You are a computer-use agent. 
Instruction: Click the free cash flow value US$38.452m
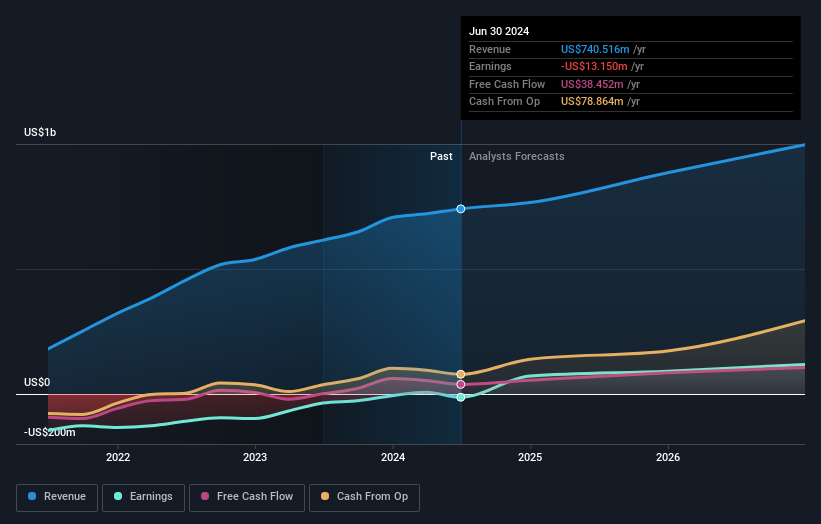click(592, 84)
